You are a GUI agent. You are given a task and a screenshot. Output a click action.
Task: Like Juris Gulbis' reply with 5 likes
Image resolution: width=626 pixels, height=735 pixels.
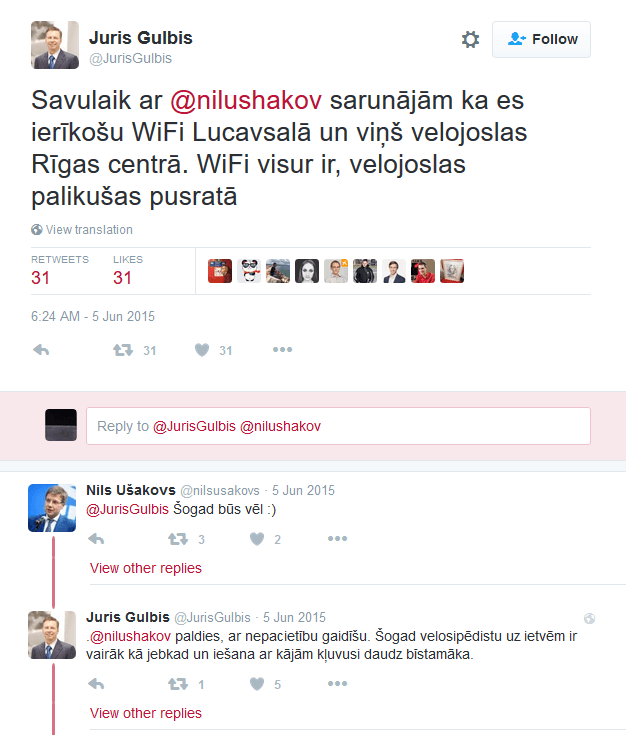point(257,684)
